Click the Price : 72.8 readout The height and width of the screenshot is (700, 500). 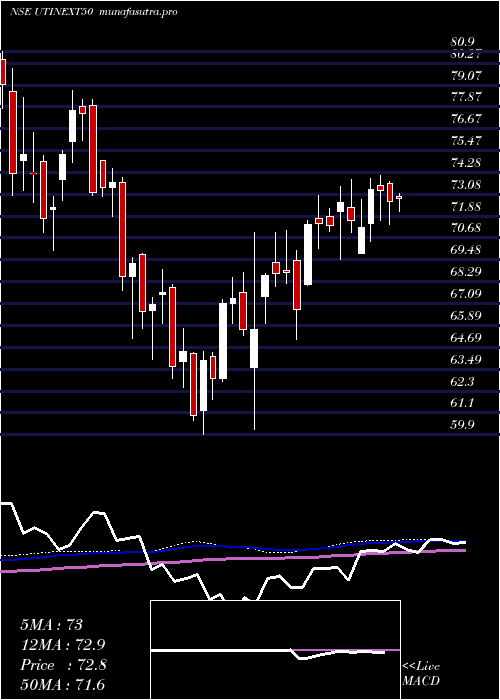(x=63, y=665)
